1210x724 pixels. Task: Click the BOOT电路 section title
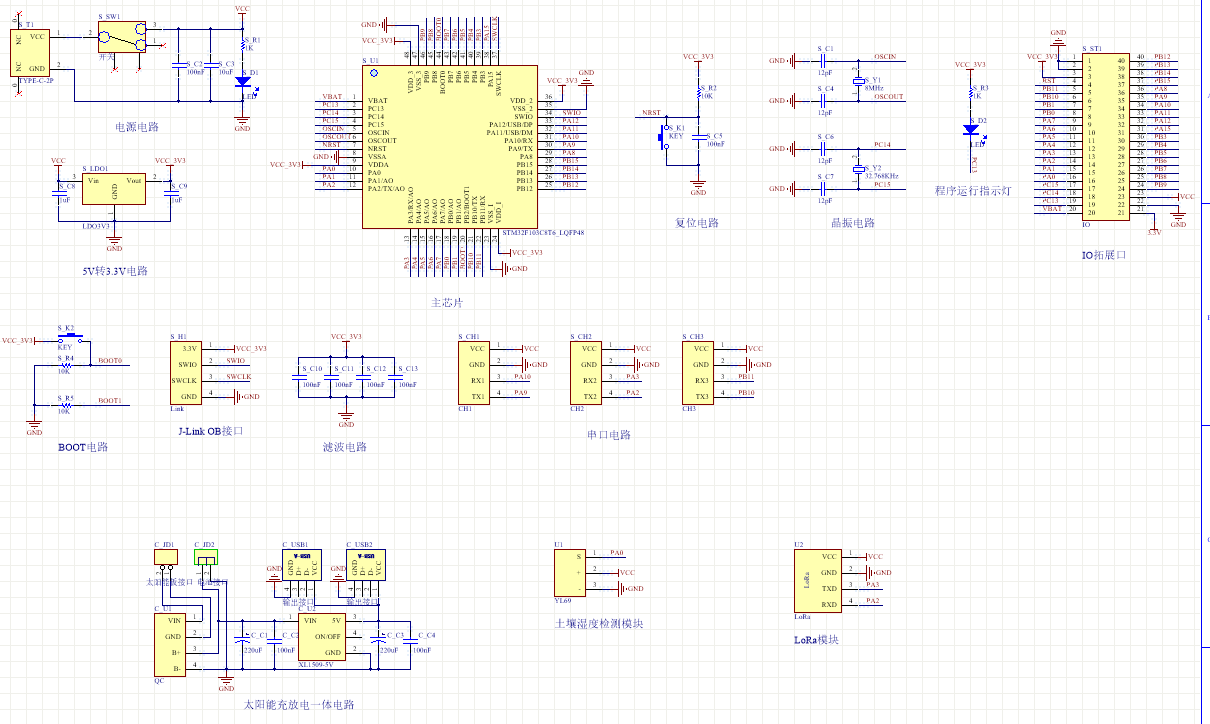[83, 447]
